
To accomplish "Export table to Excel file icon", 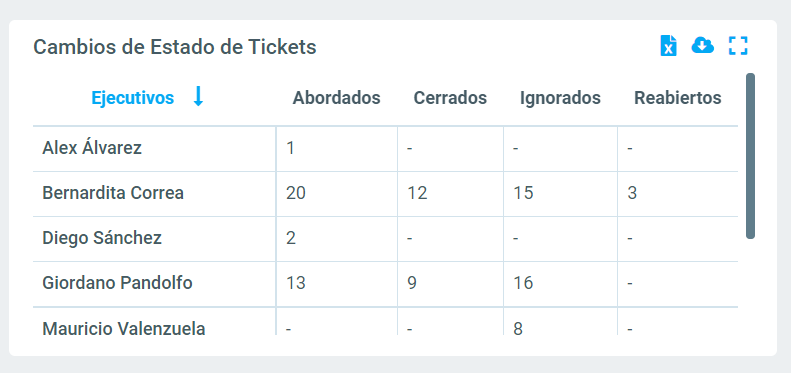I will tap(668, 45).
